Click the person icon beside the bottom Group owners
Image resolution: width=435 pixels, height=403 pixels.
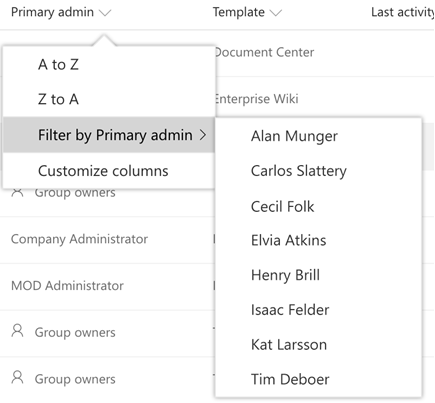(x=17, y=377)
